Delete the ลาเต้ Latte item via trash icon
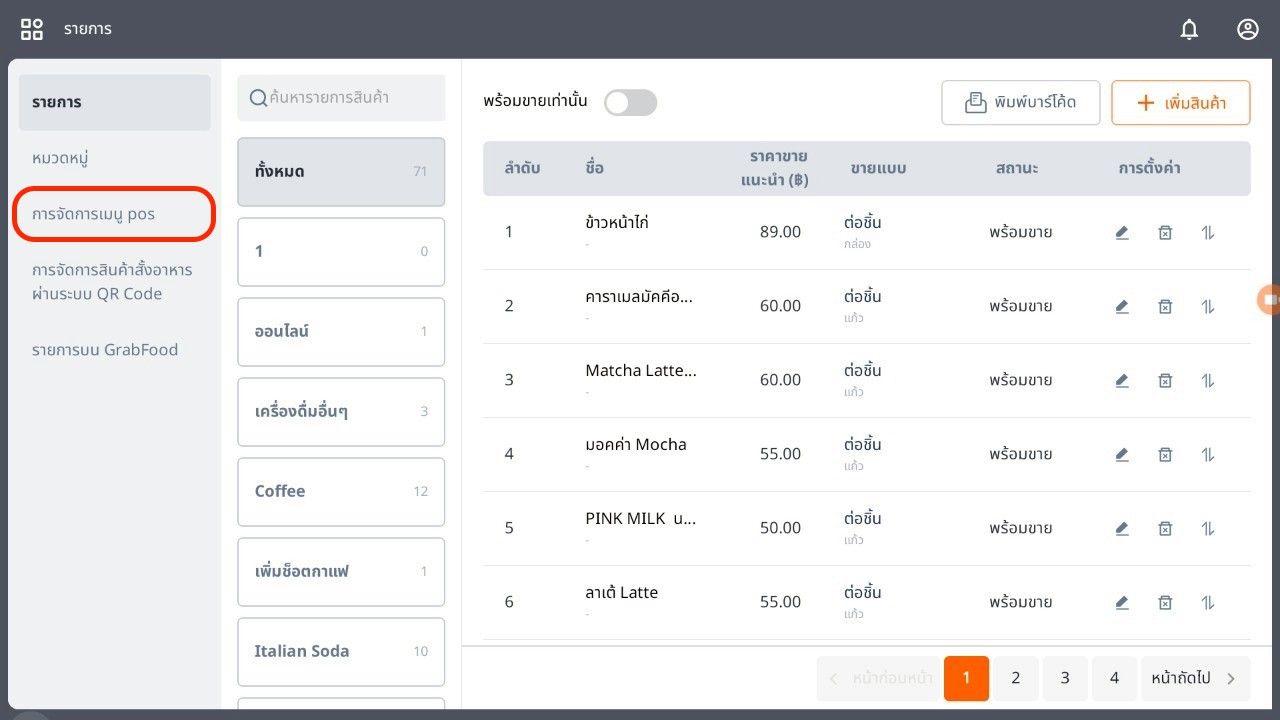Screen dimensions: 1280x720 coord(1165,602)
